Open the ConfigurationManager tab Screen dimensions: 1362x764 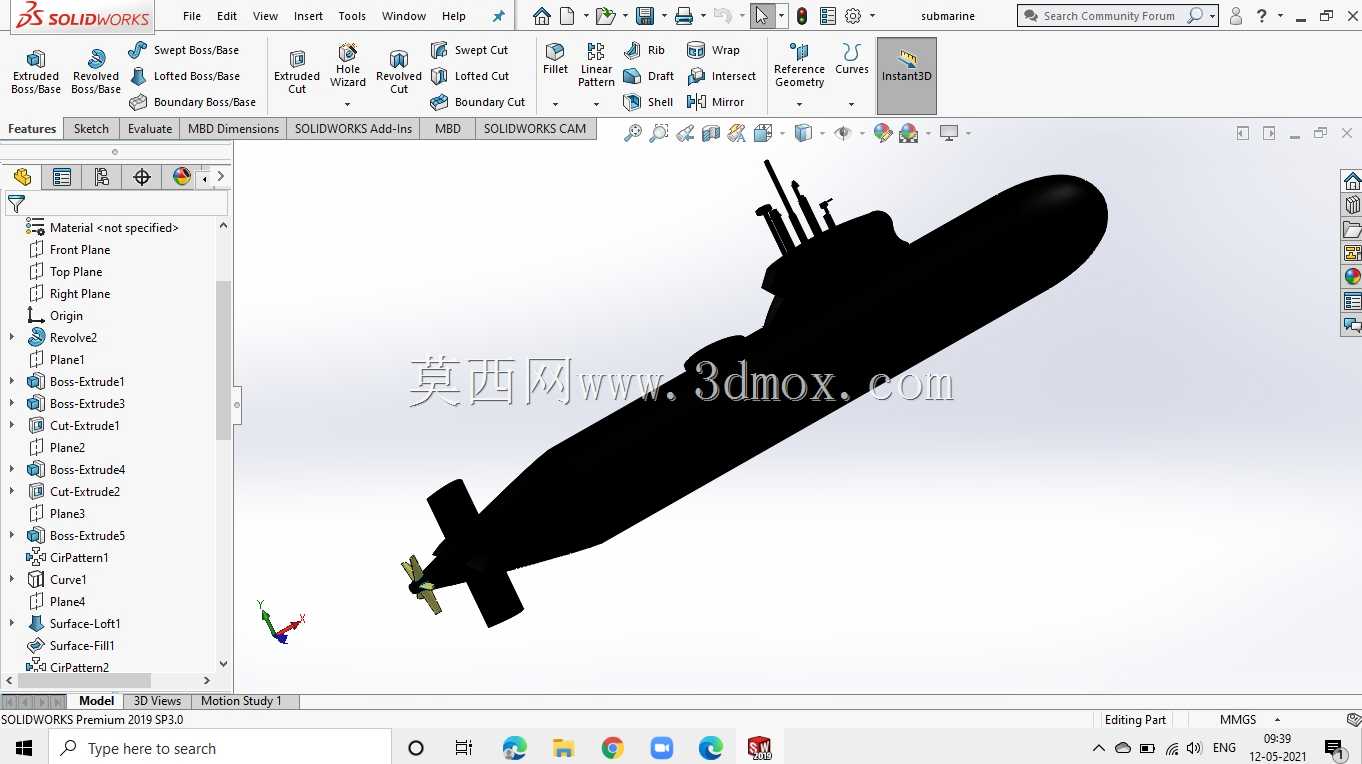pos(102,177)
